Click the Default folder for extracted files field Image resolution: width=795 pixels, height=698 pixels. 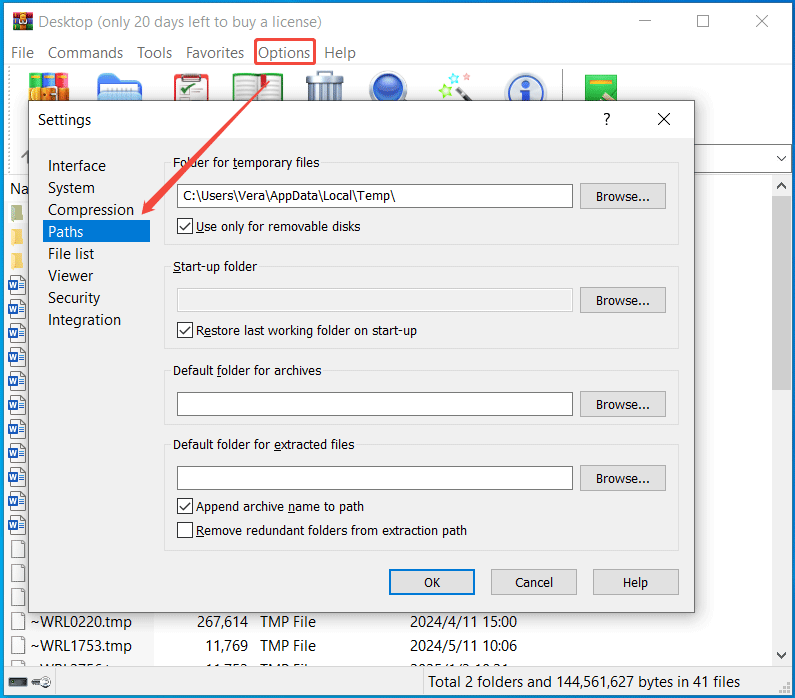(x=375, y=478)
